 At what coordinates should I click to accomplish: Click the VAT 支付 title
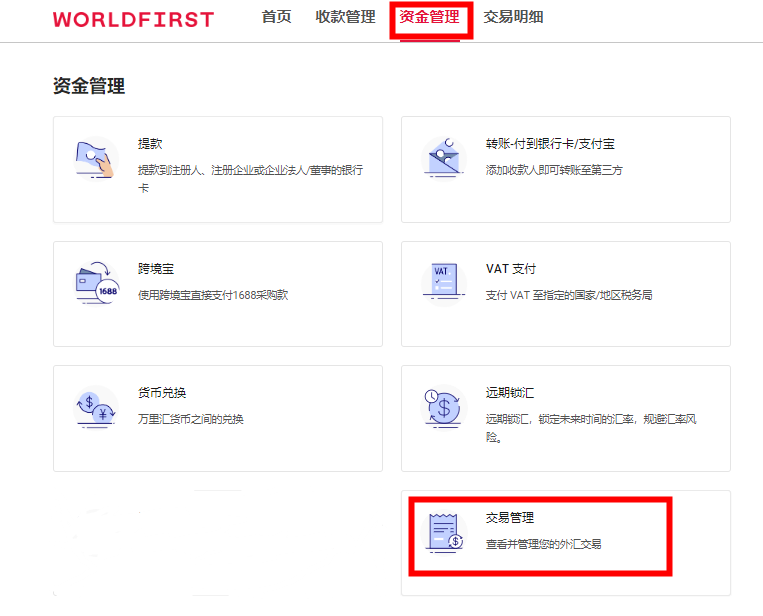pyautogui.click(x=510, y=269)
